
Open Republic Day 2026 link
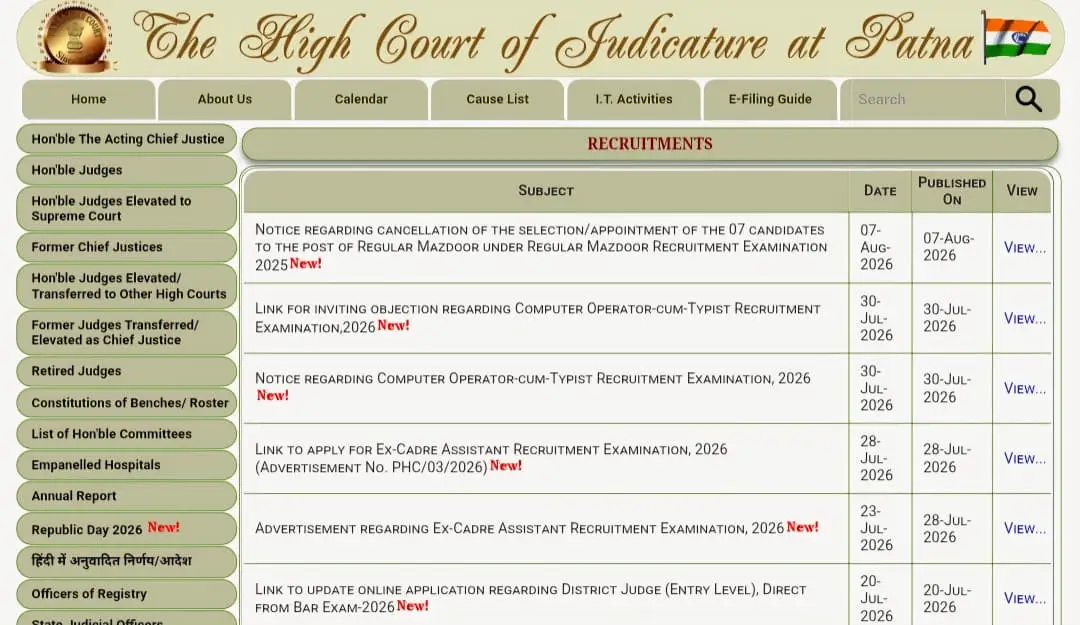[127, 529]
